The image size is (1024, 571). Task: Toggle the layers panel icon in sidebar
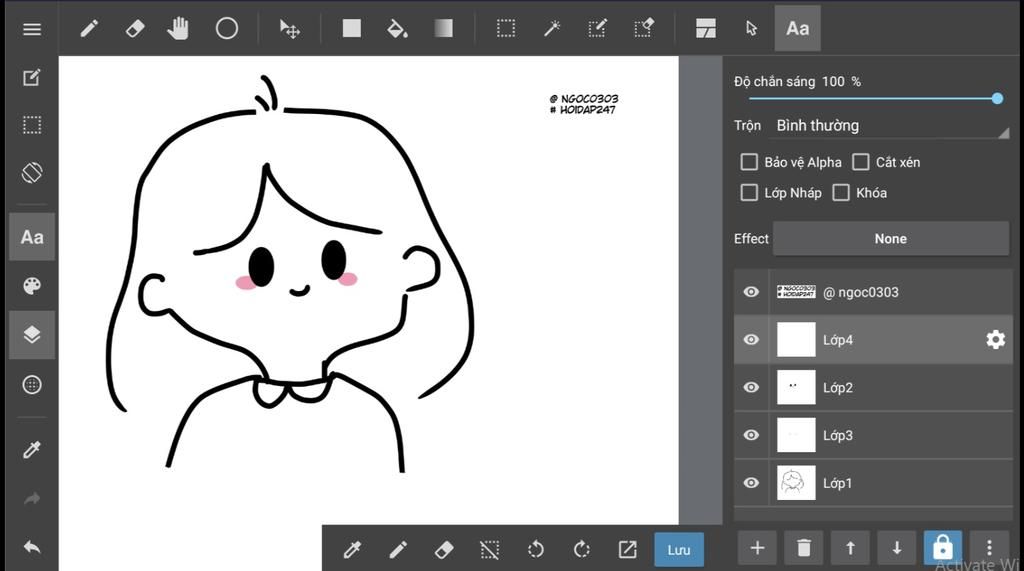coord(32,334)
